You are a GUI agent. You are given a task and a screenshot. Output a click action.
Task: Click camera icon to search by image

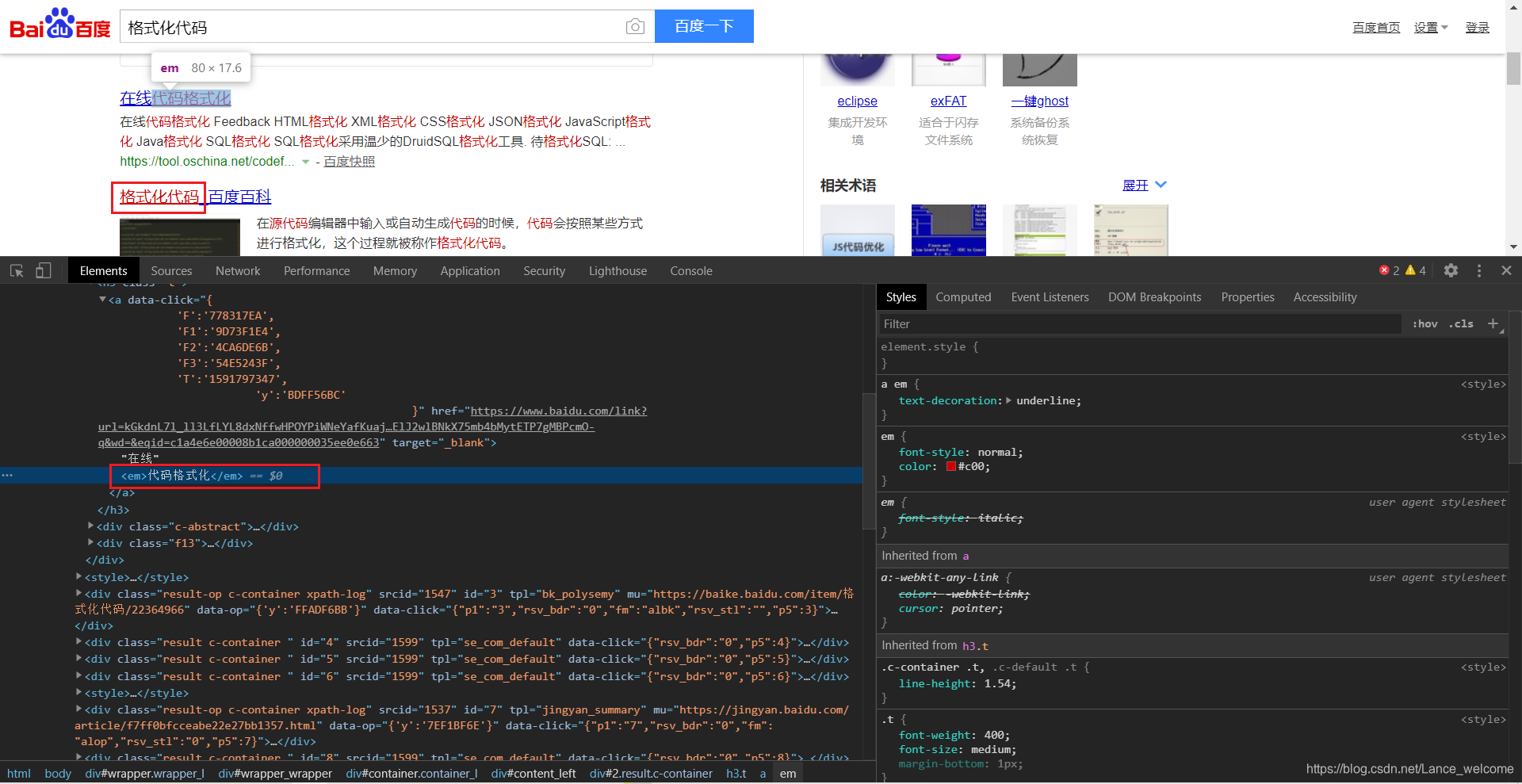(635, 26)
